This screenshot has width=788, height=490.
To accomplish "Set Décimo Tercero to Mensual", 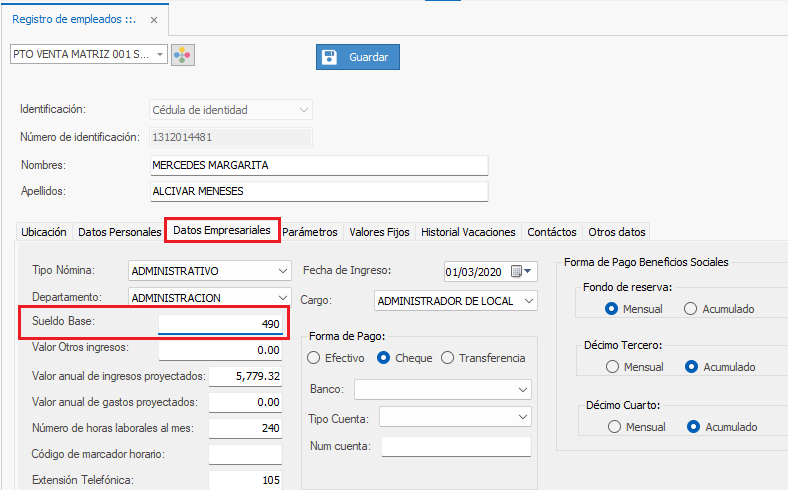I will click(x=612, y=367).
